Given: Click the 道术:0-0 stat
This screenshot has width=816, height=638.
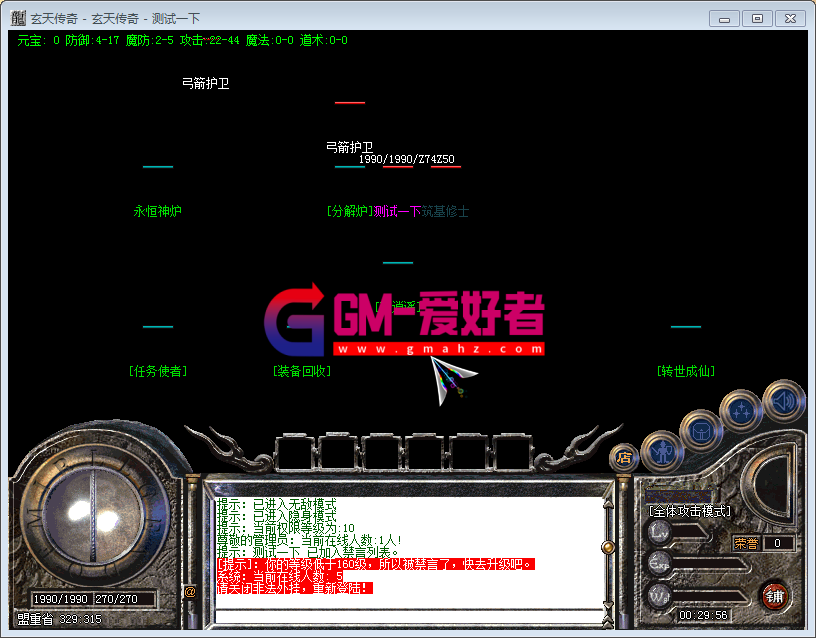Looking at the screenshot, I should click(x=324, y=40).
